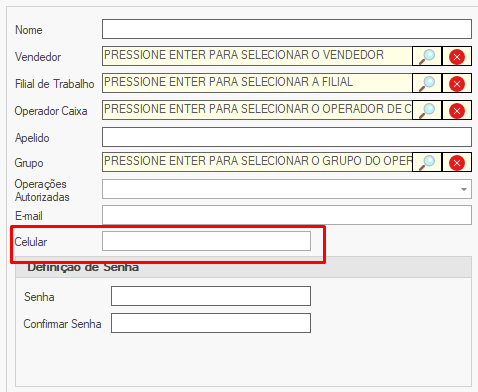The height and width of the screenshot is (392, 478).
Task: Open Operador Caixa lookup magnifier
Action: pyautogui.click(x=427, y=110)
